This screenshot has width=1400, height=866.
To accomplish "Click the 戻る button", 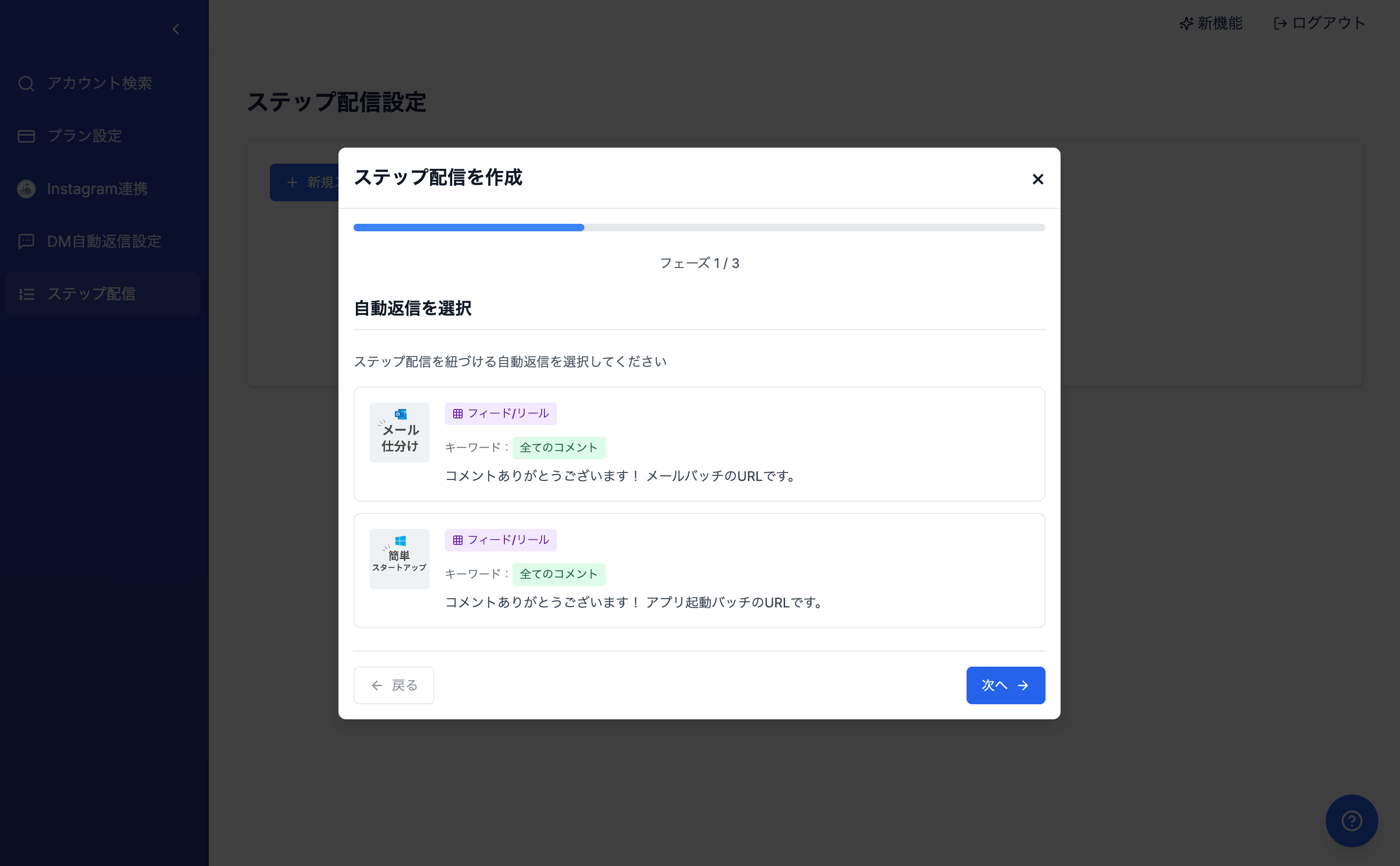I will [x=394, y=685].
